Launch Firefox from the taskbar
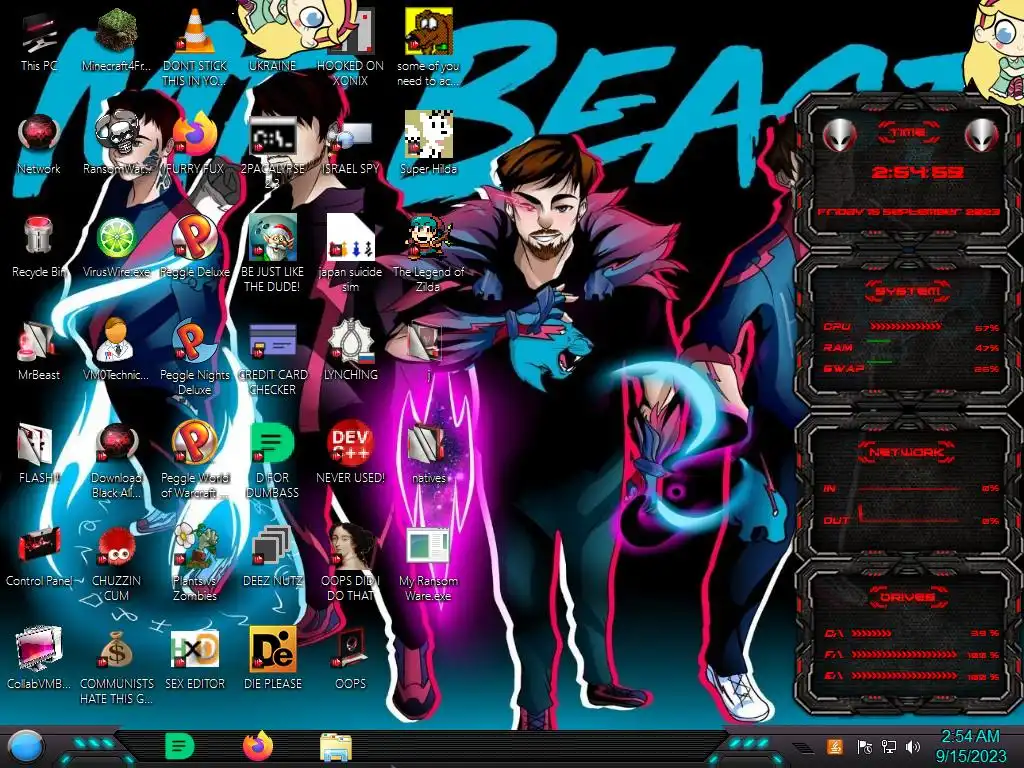This screenshot has height=768, width=1024. (x=257, y=746)
